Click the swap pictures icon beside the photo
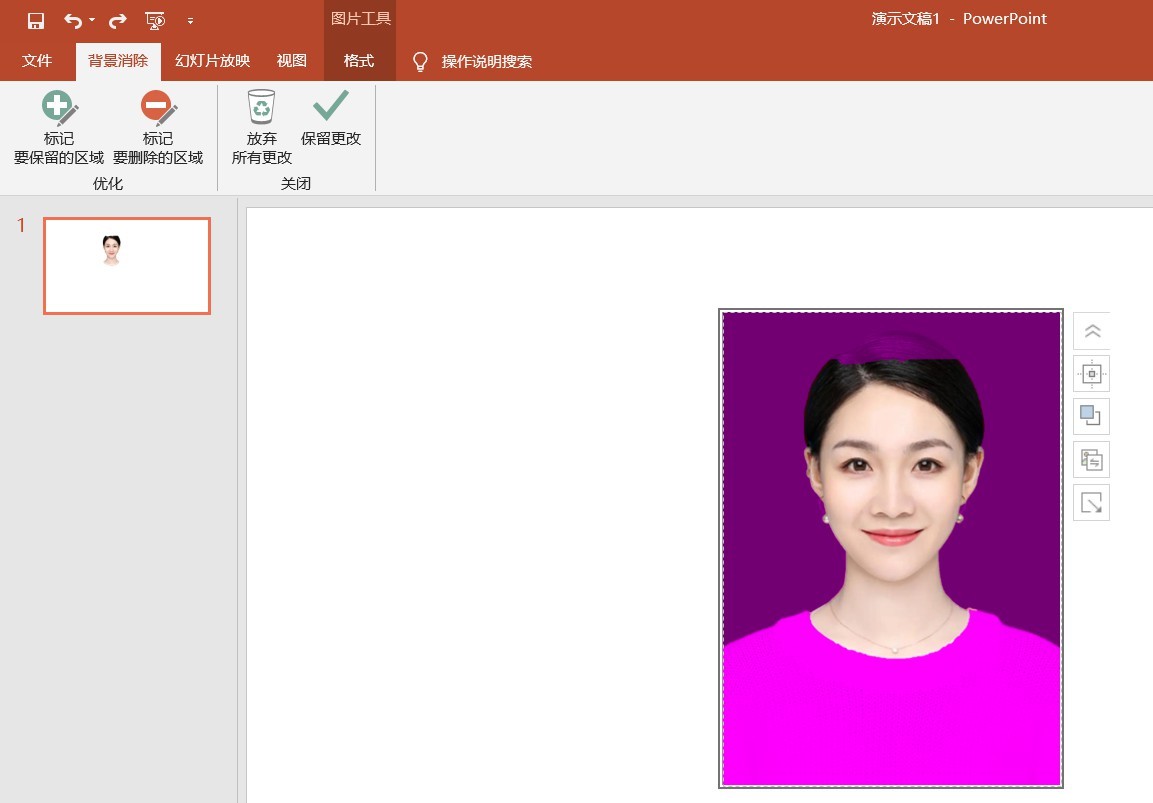This screenshot has height=803, width=1153. 1091,459
